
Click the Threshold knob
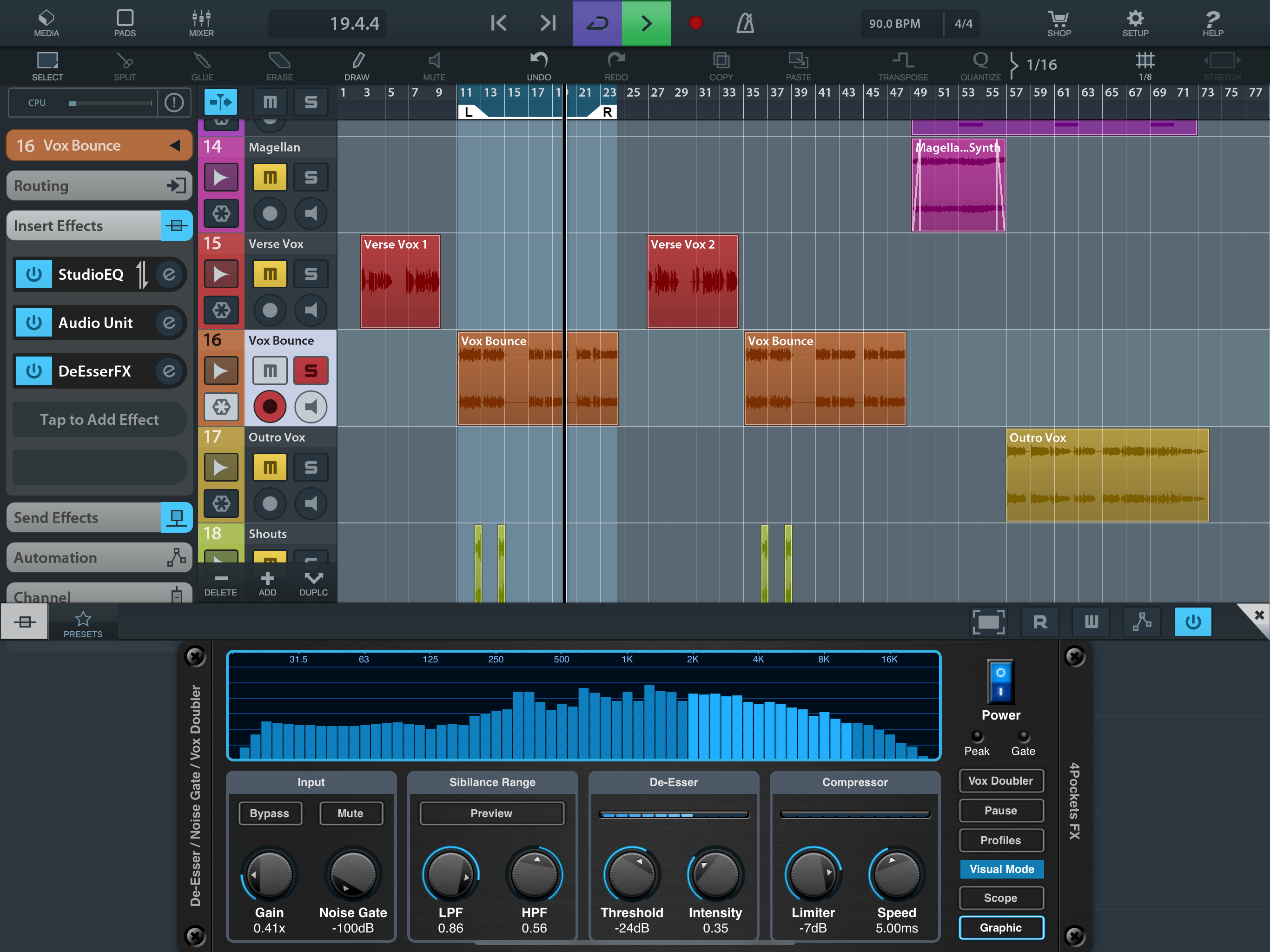[x=632, y=874]
